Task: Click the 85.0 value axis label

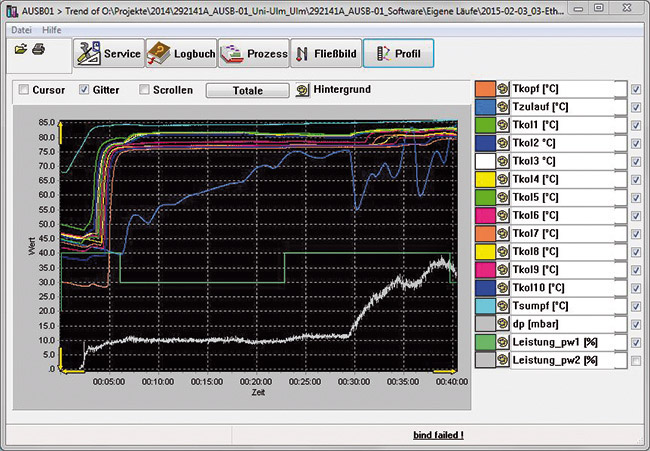Action: (x=46, y=123)
